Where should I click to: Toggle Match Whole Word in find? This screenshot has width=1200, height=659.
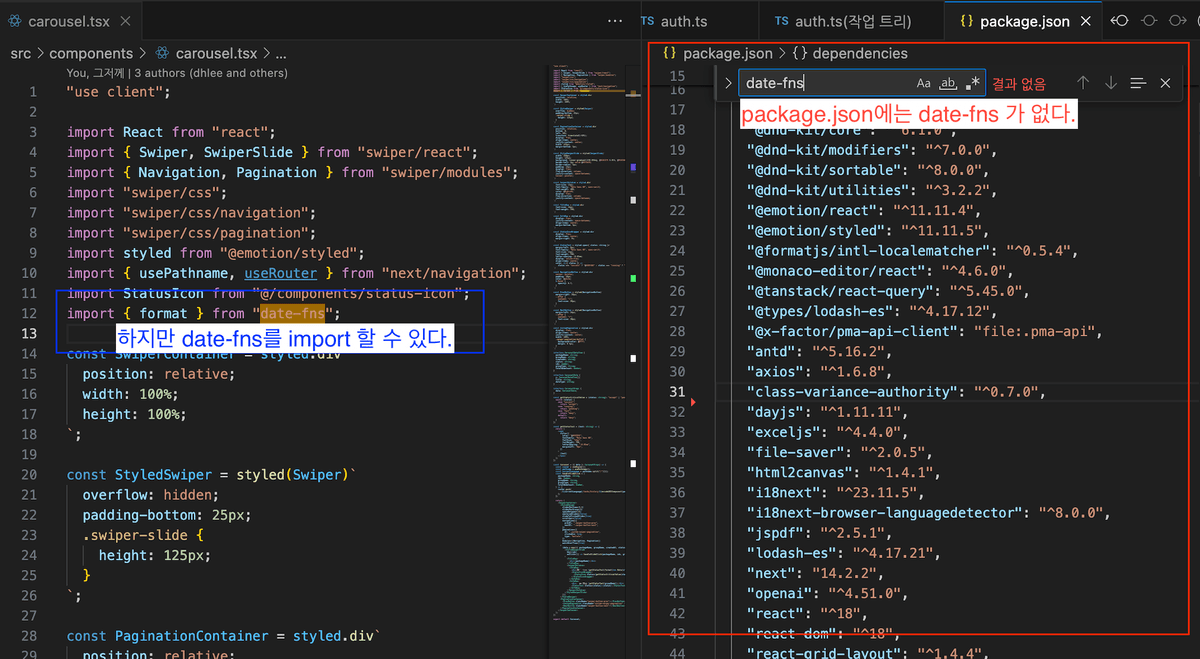coord(950,83)
